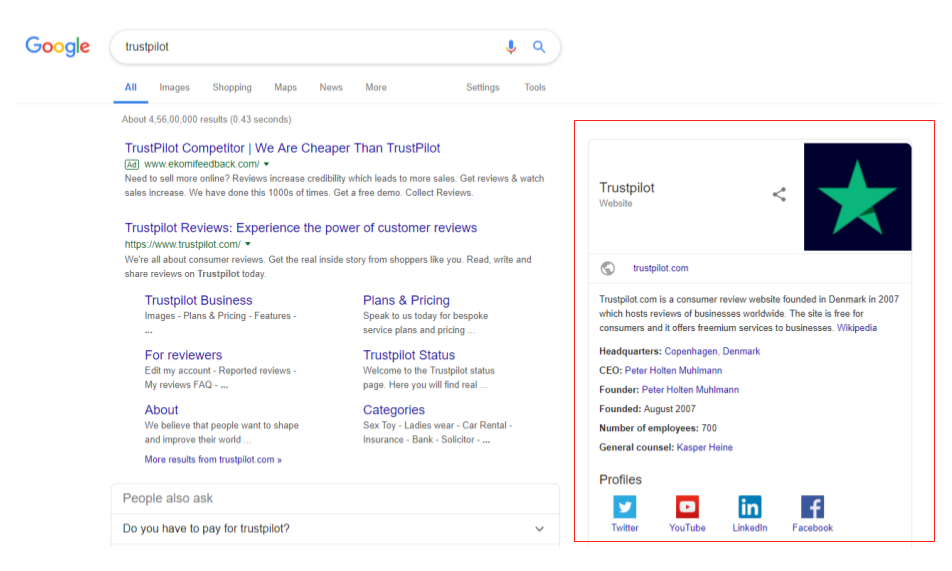Click the Copenhagen headquarters link
952x571 pixels.
point(691,351)
